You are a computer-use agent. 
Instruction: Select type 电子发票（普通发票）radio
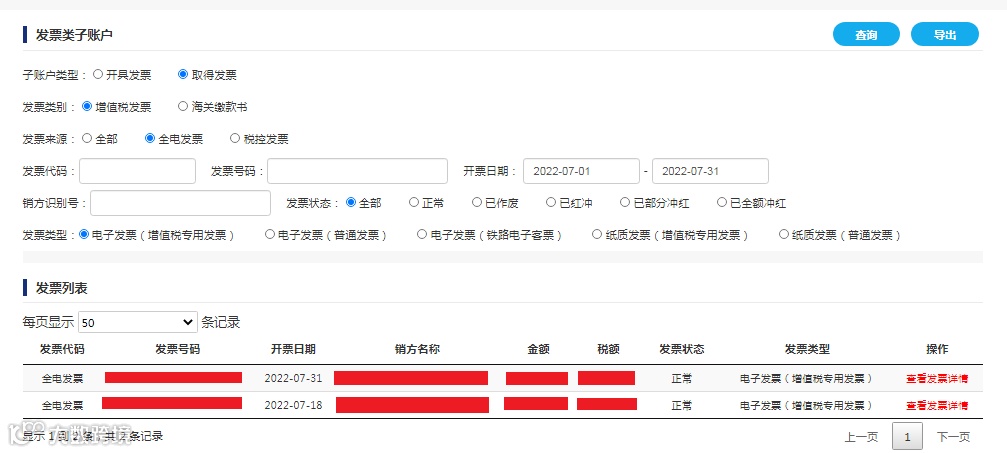pyautogui.click(x=270, y=235)
